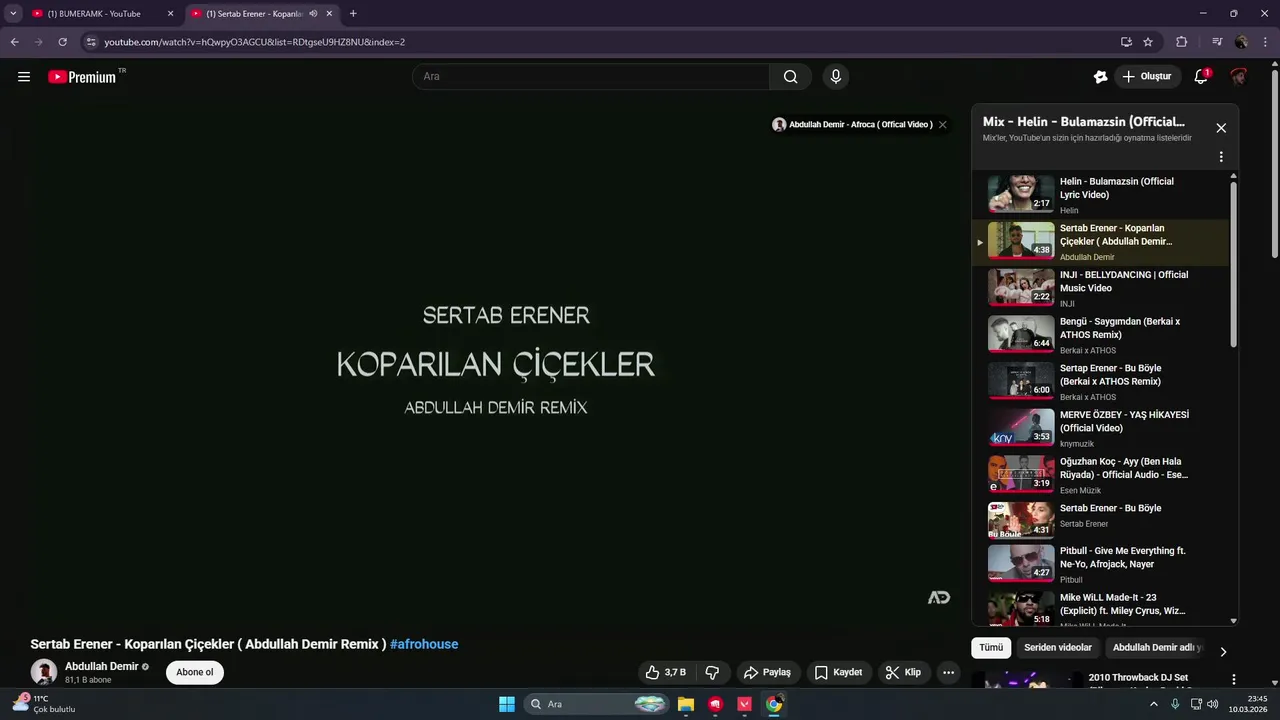Open File Explorer from the taskbar

click(686, 704)
